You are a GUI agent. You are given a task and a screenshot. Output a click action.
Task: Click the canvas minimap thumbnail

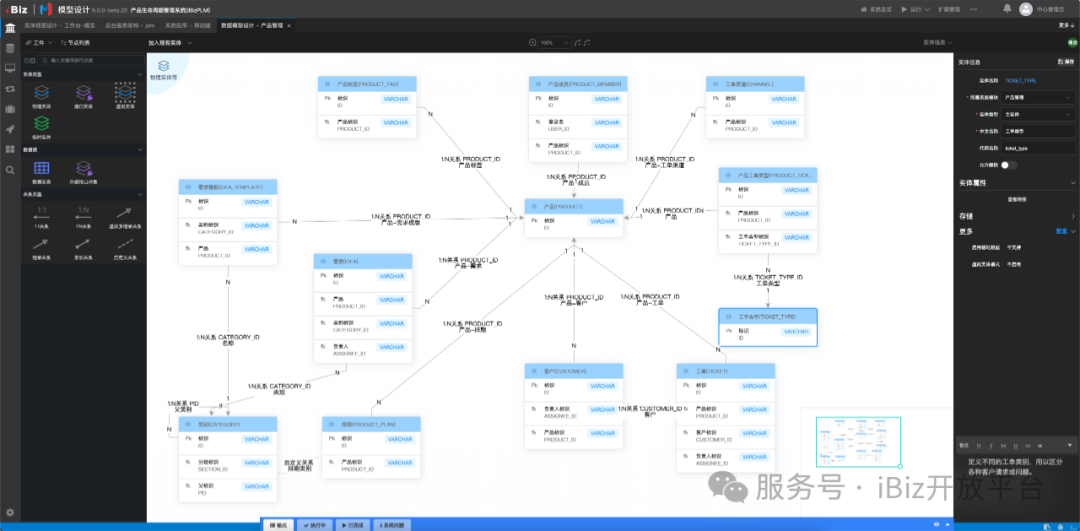coord(858,441)
